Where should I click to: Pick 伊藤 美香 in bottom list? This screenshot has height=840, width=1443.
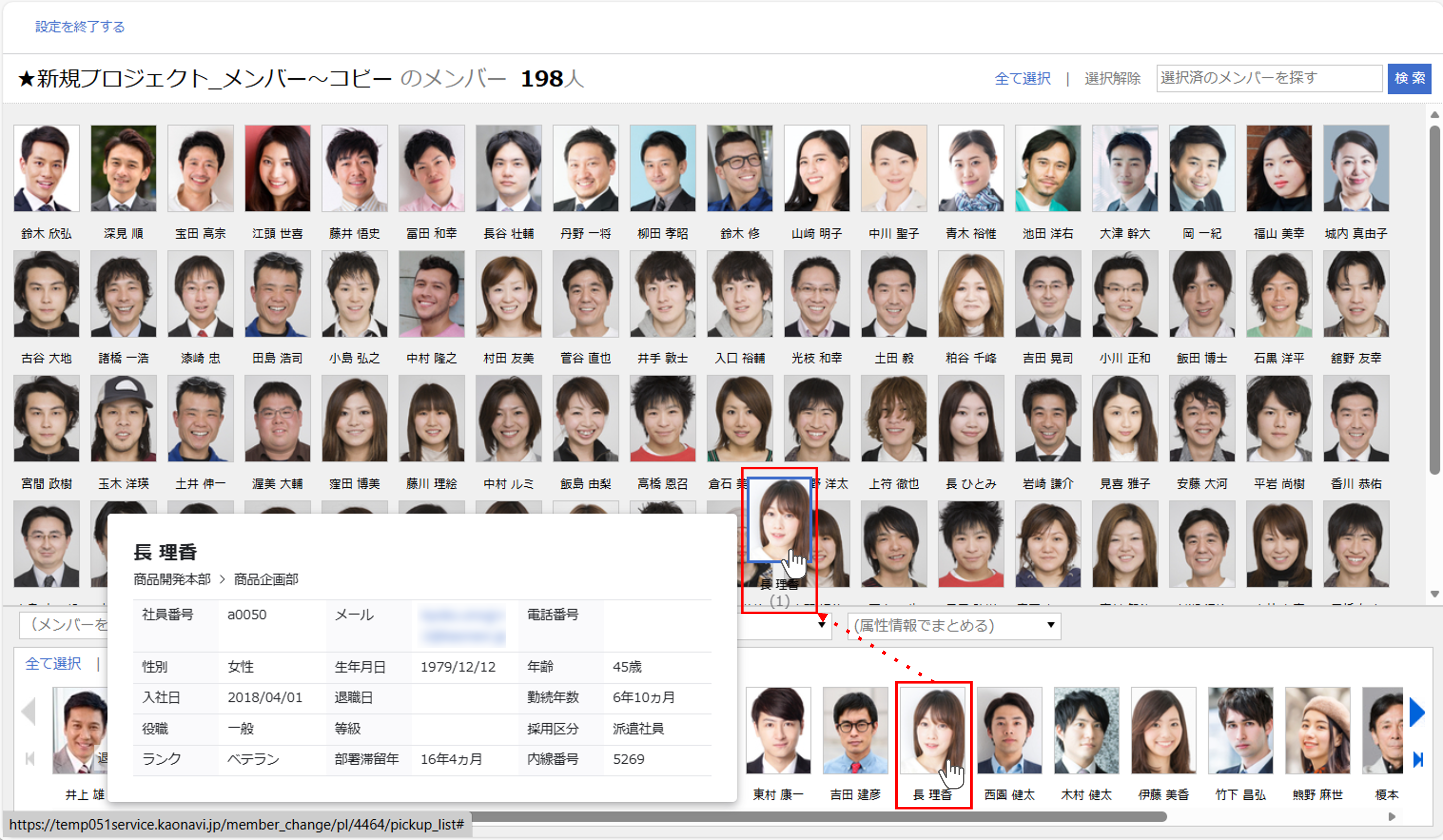[1163, 731]
